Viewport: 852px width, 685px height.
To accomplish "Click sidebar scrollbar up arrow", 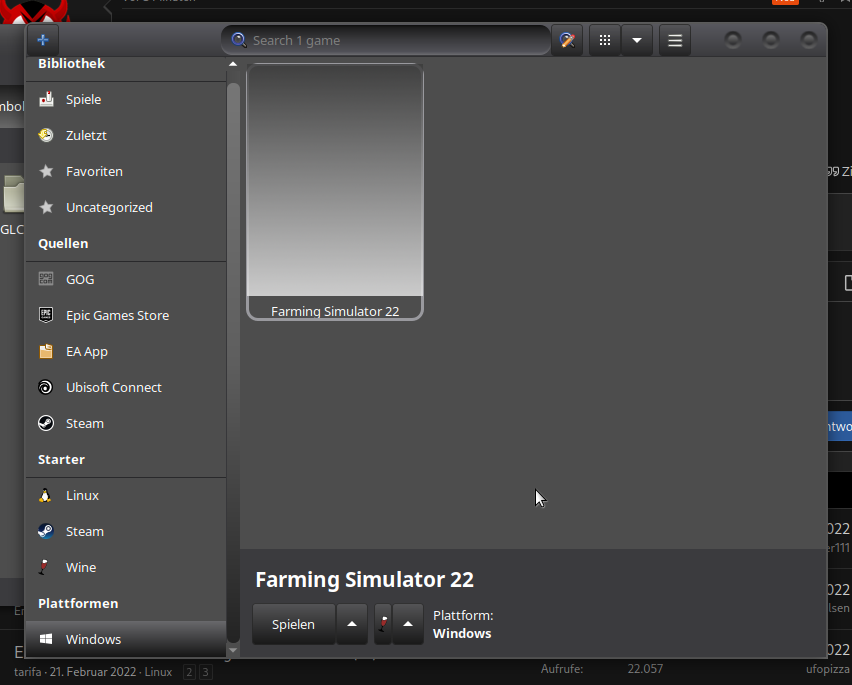I will click(233, 64).
